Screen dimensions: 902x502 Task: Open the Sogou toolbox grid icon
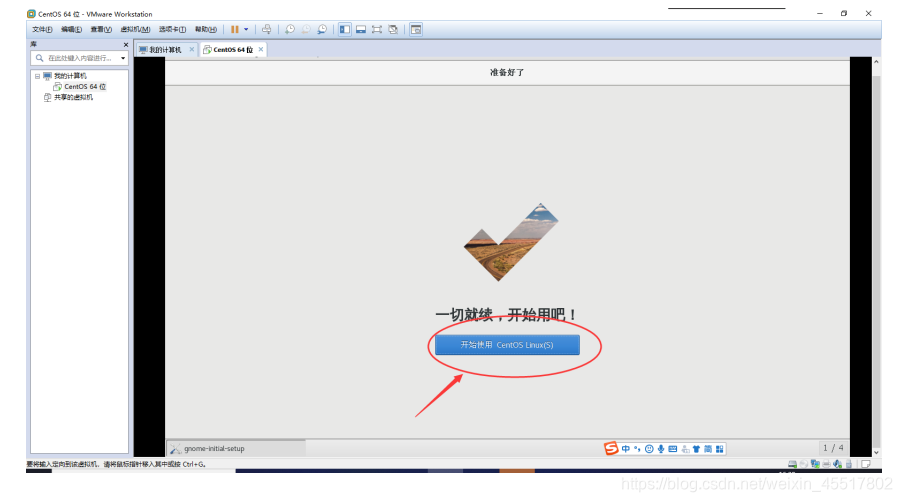click(x=720, y=449)
